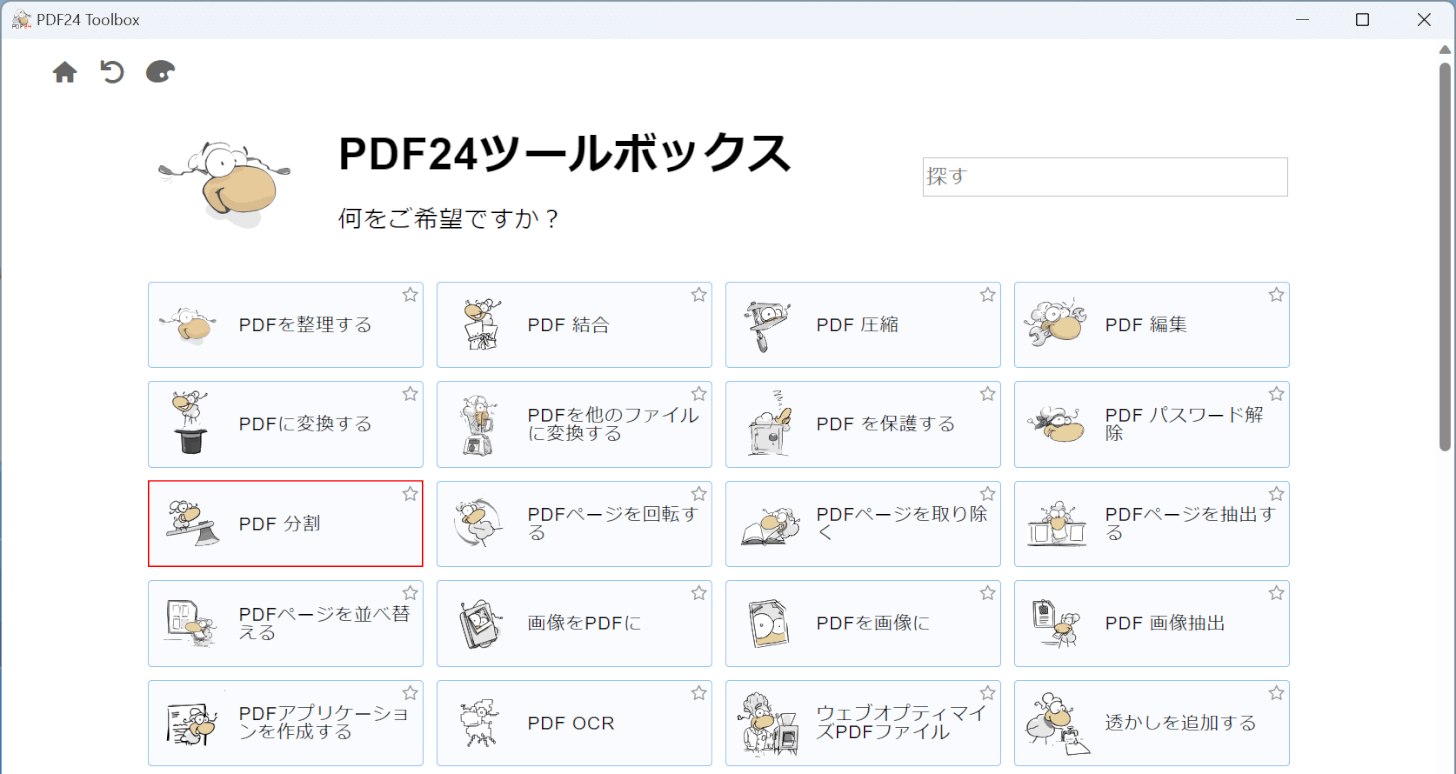Click the PDF24ツールボックス heading
The image size is (1456, 774).
[x=565, y=154]
